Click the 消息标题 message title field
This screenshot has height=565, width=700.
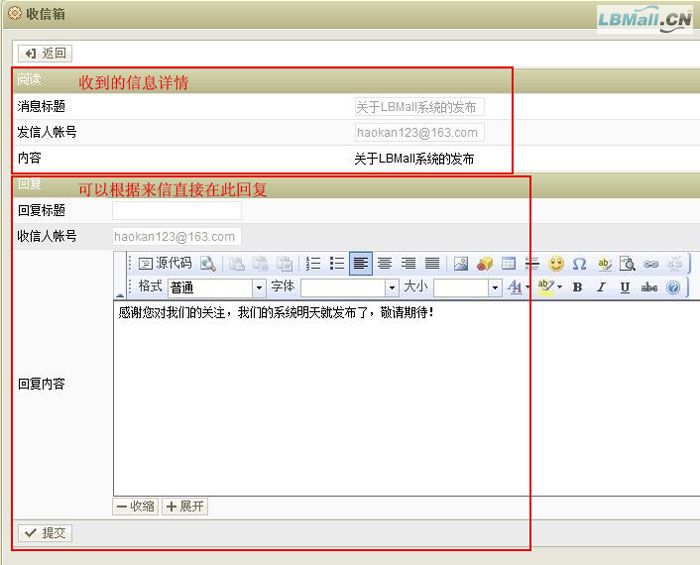click(x=420, y=107)
